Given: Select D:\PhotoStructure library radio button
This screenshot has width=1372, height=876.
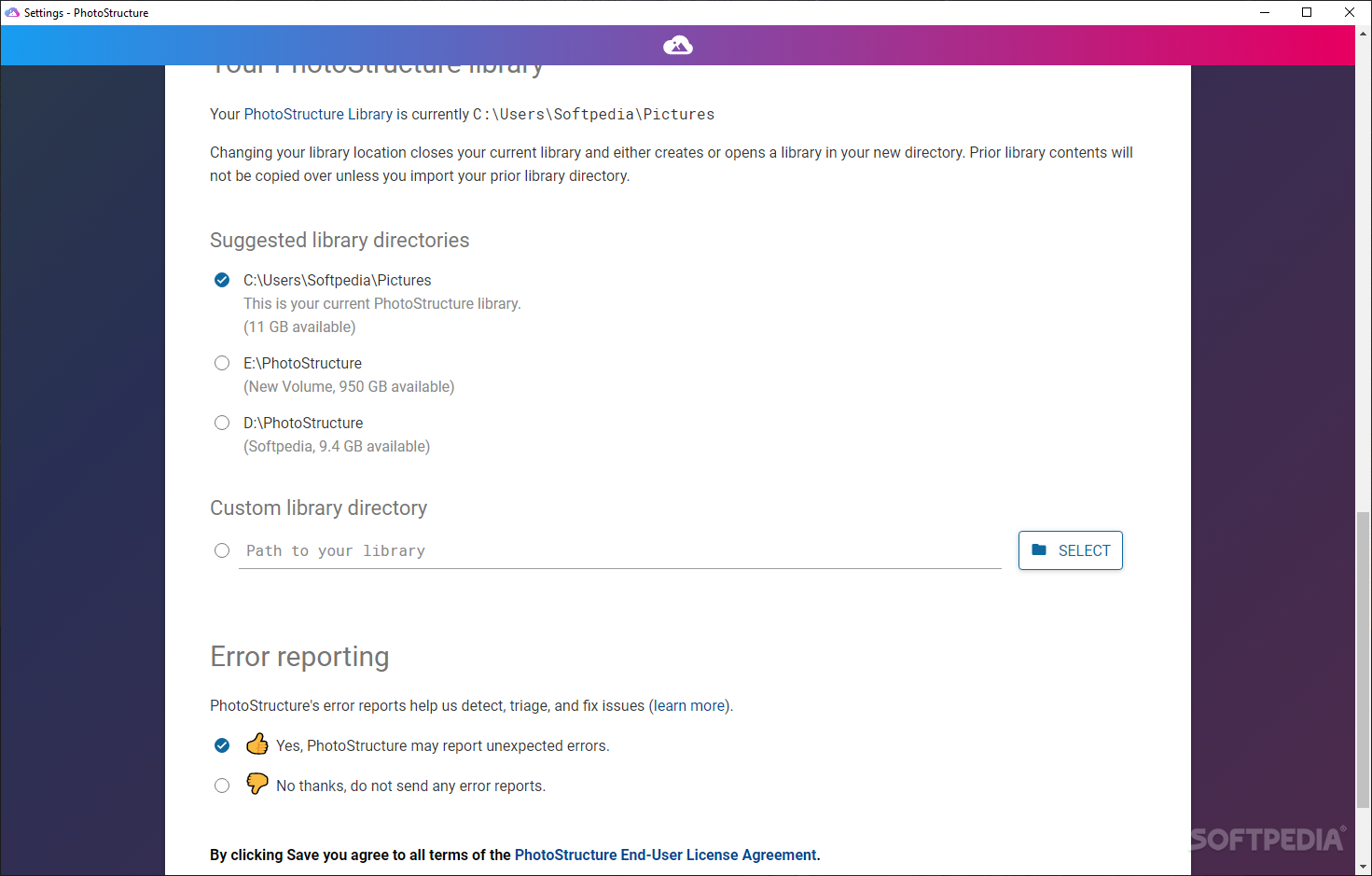Looking at the screenshot, I should 222,423.
